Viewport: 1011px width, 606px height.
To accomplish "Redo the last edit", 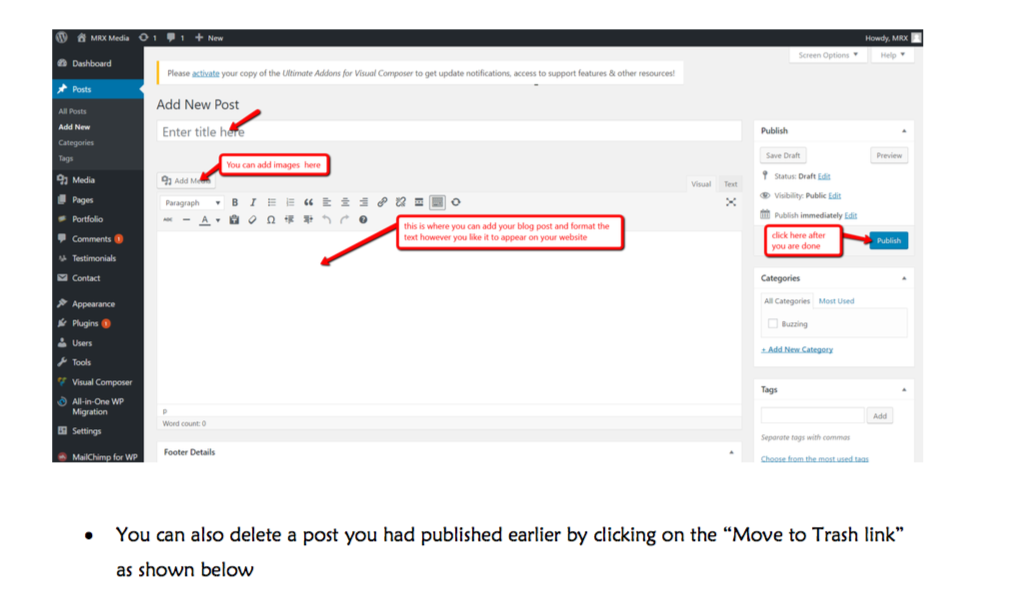I will [x=345, y=220].
